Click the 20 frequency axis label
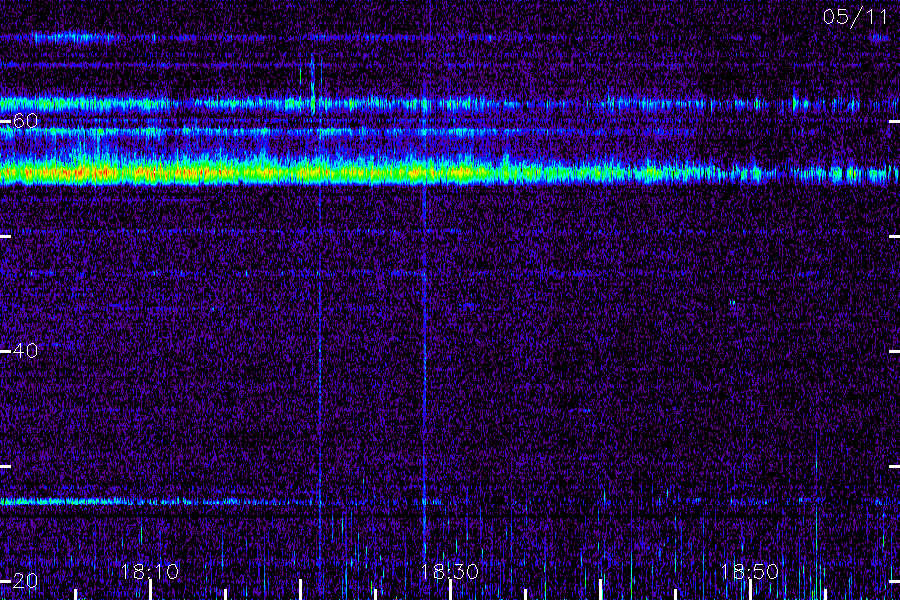Screen dimensions: 900x600 [25, 580]
